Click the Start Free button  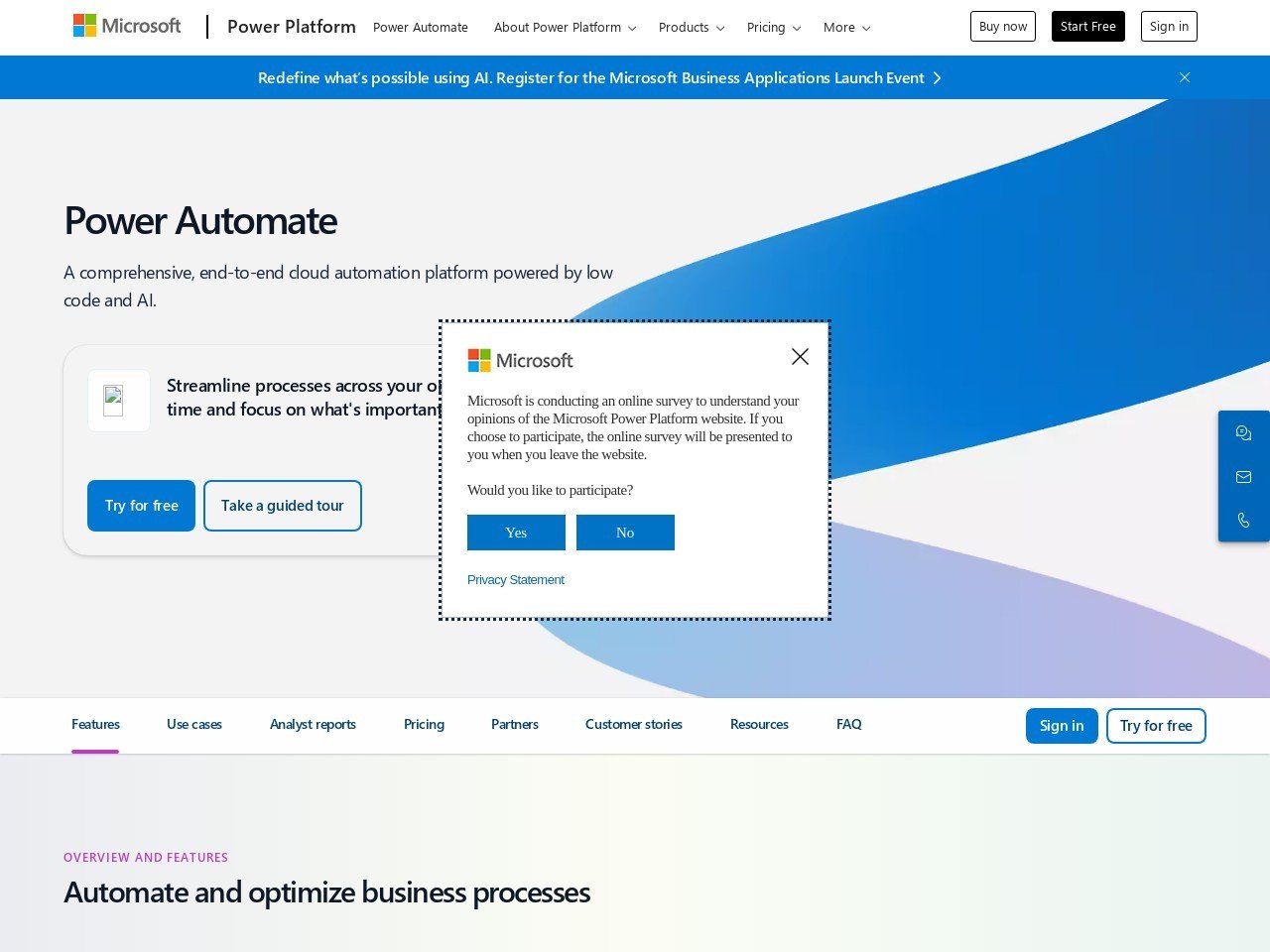point(1087,27)
